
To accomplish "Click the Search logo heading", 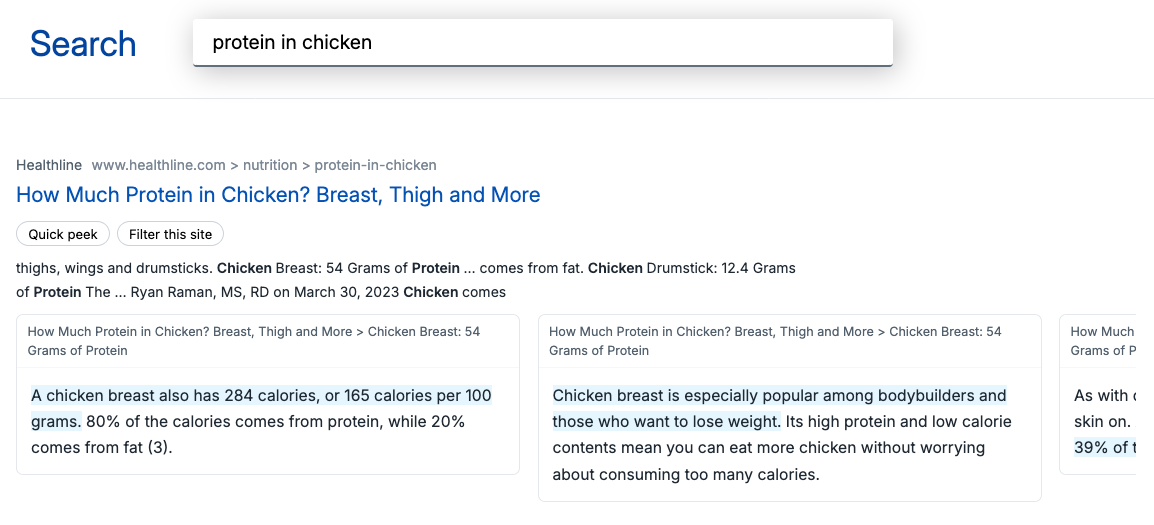I will 83,43.
